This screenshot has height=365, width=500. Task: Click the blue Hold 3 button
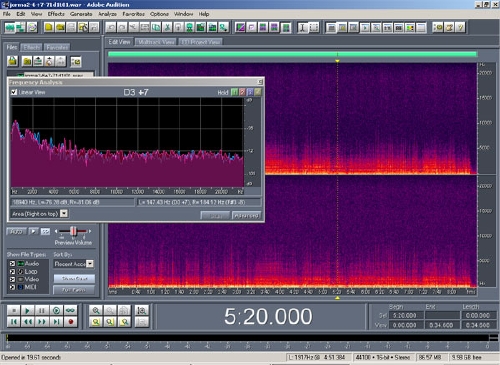[250, 92]
